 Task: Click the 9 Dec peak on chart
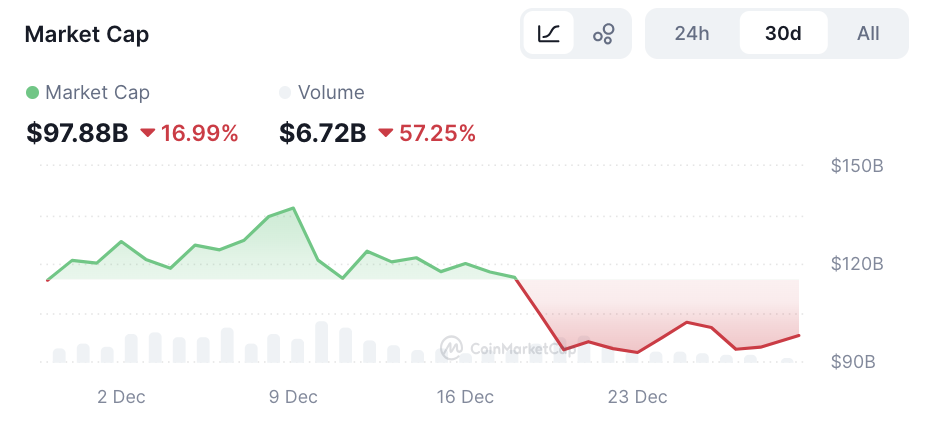pyautogui.click(x=293, y=208)
